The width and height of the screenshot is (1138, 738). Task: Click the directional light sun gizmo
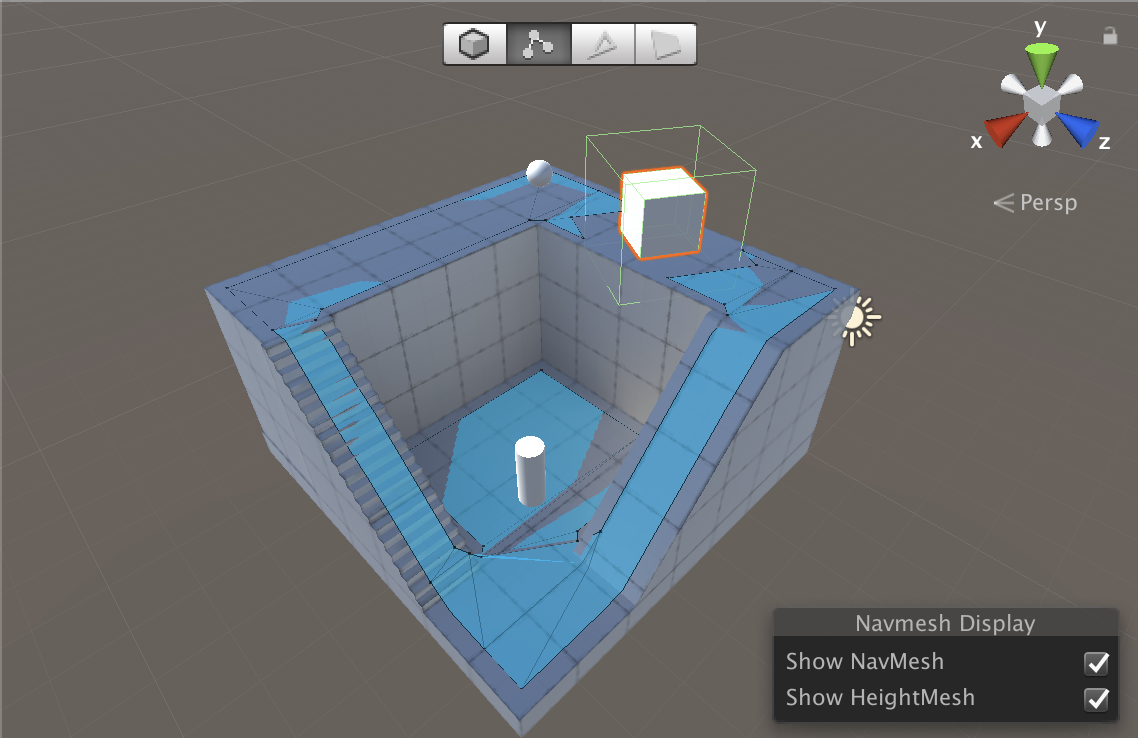coord(853,320)
